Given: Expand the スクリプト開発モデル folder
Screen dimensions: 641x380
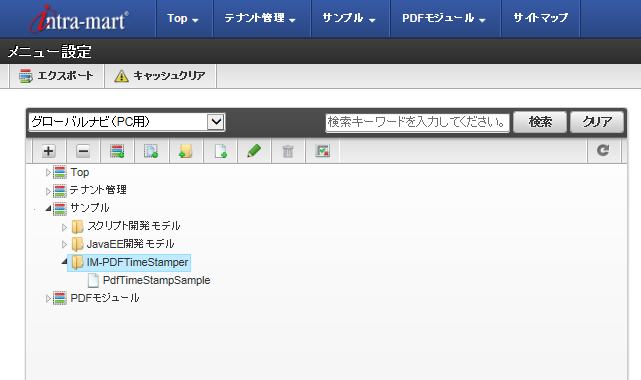Looking at the screenshot, I should pyautogui.click(x=64, y=227).
